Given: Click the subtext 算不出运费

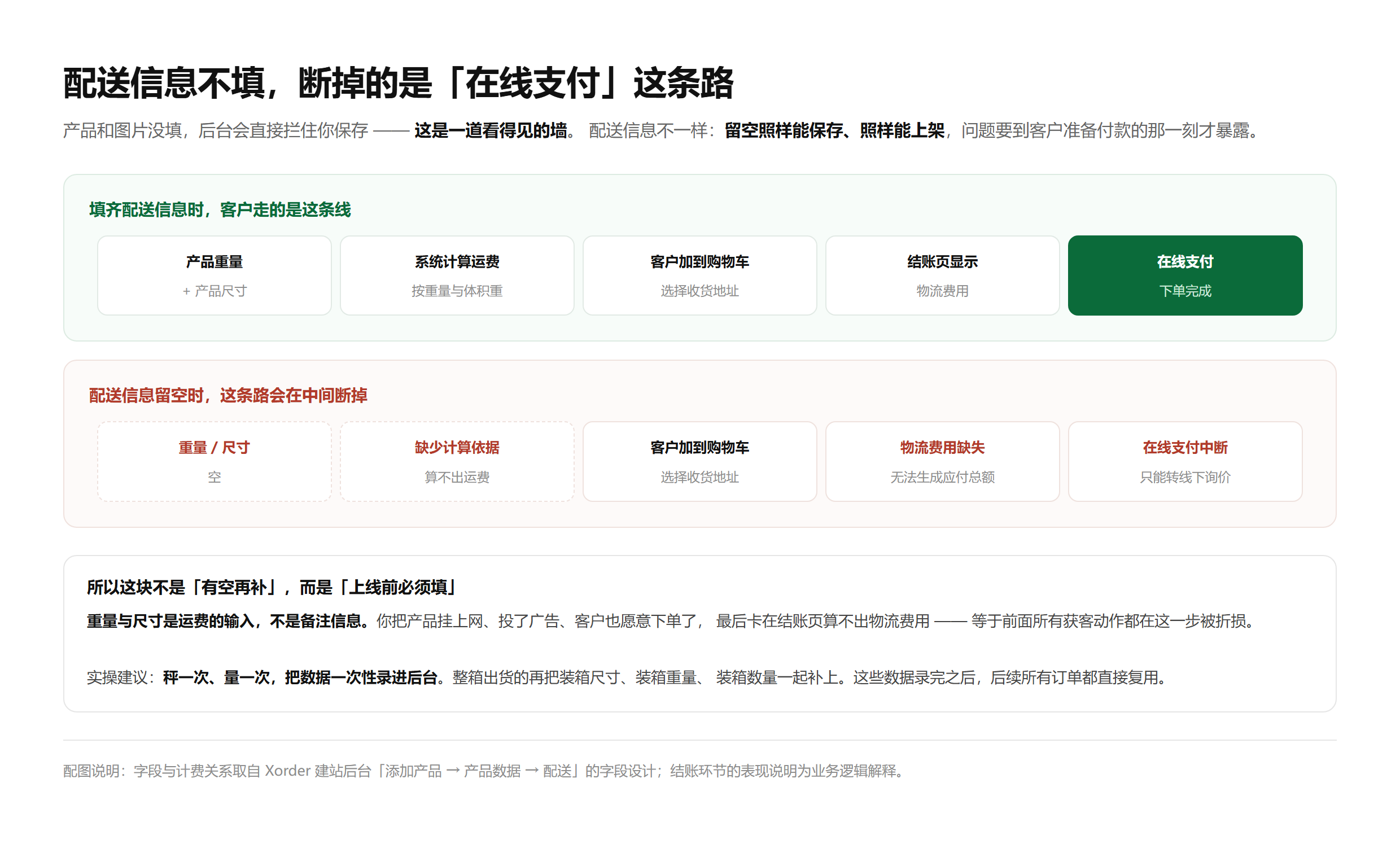Looking at the screenshot, I should point(457,478).
